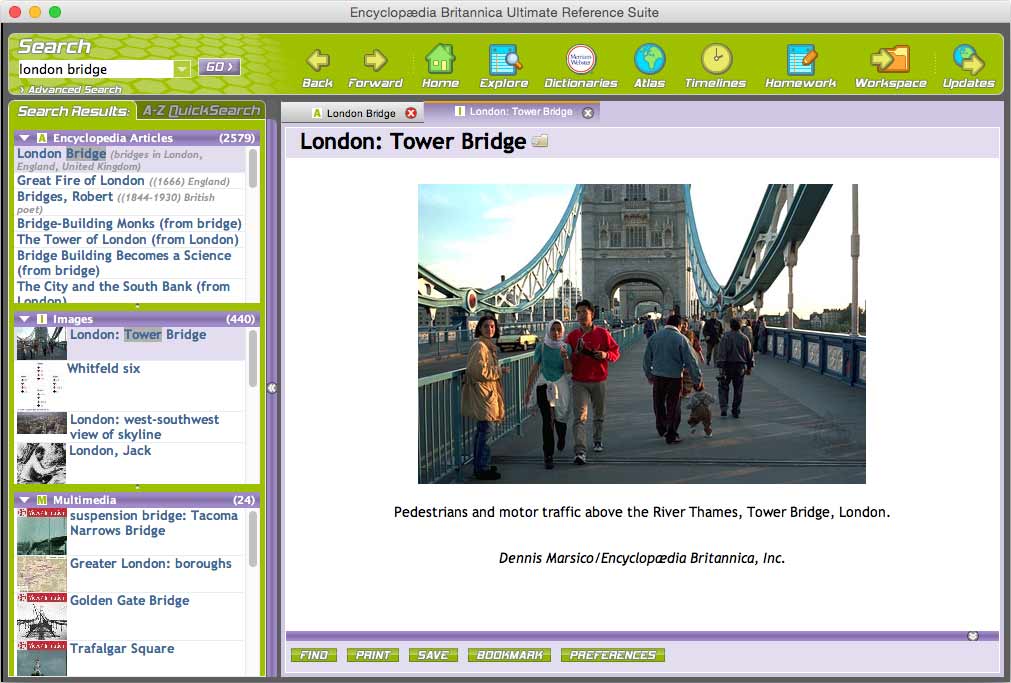This screenshot has height=683, width=1011.
Task: Collapse the Encyclopedia Articles section triangle
Action: point(25,137)
